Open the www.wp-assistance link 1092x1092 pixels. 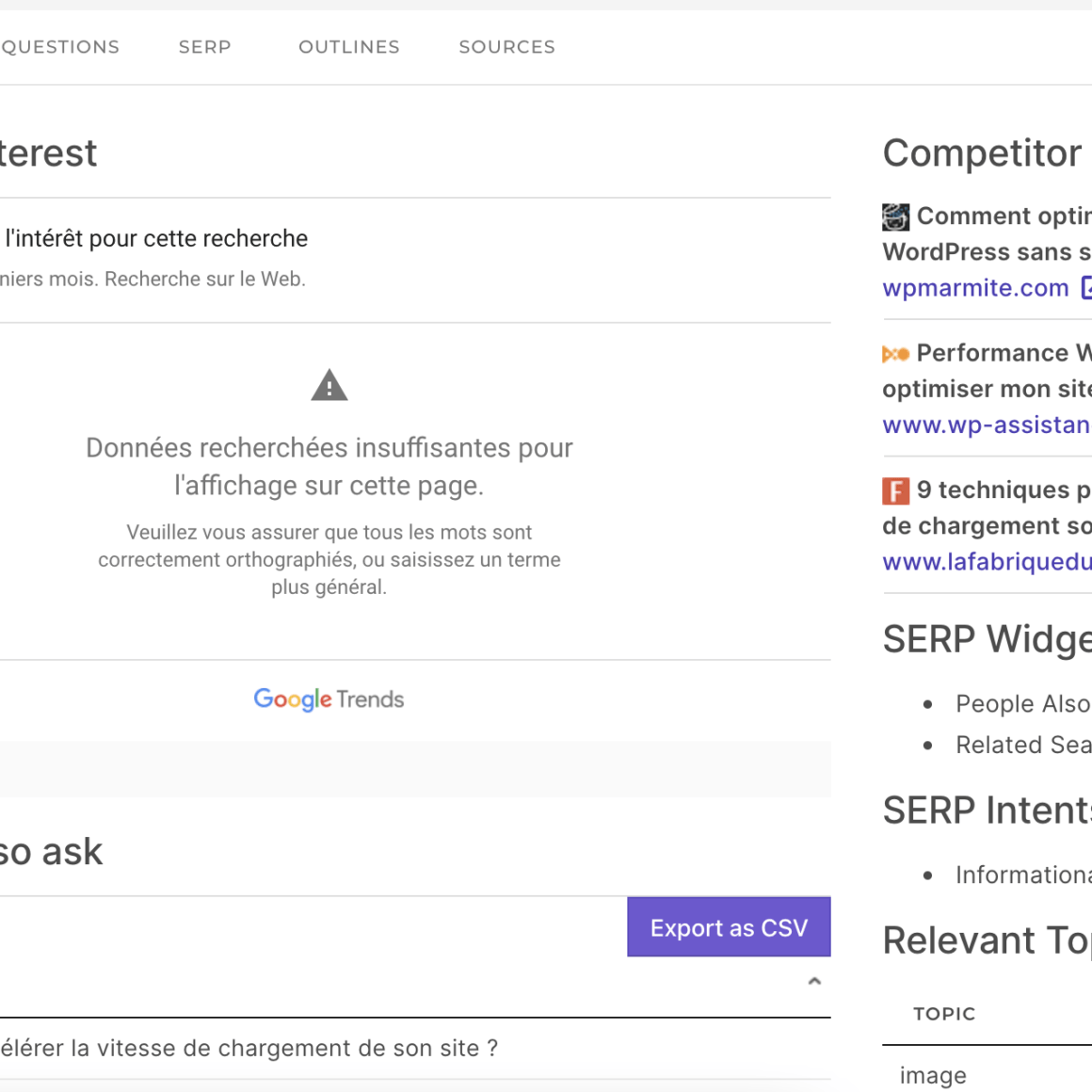(x=986, y=426)
